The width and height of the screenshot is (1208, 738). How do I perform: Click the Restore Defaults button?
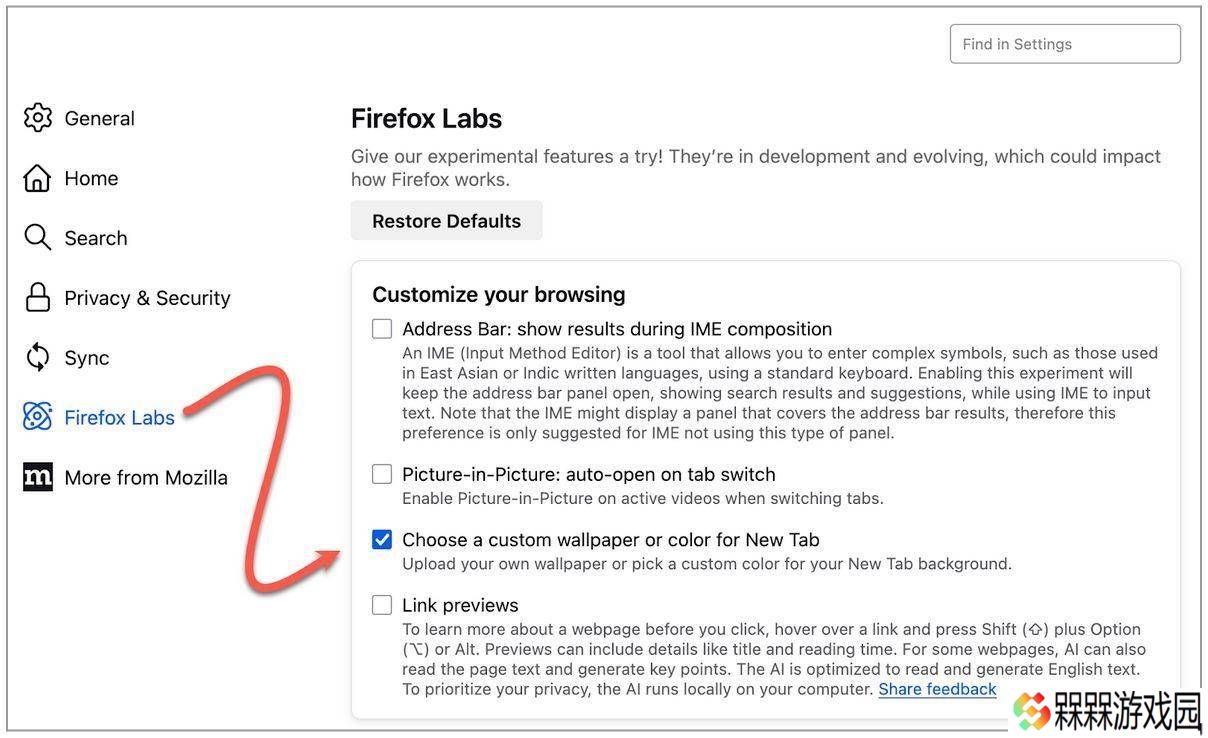[446, 221]
